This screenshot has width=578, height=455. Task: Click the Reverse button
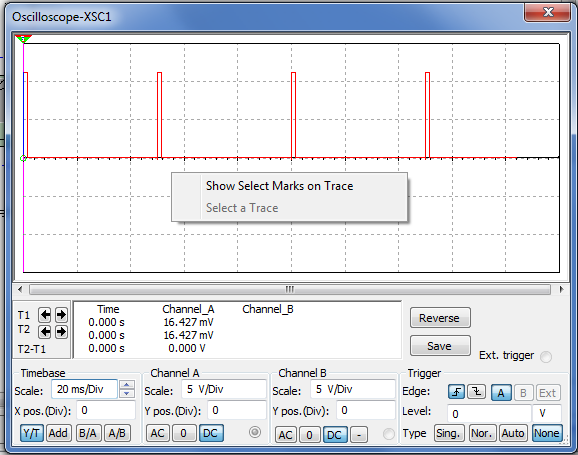440,318
